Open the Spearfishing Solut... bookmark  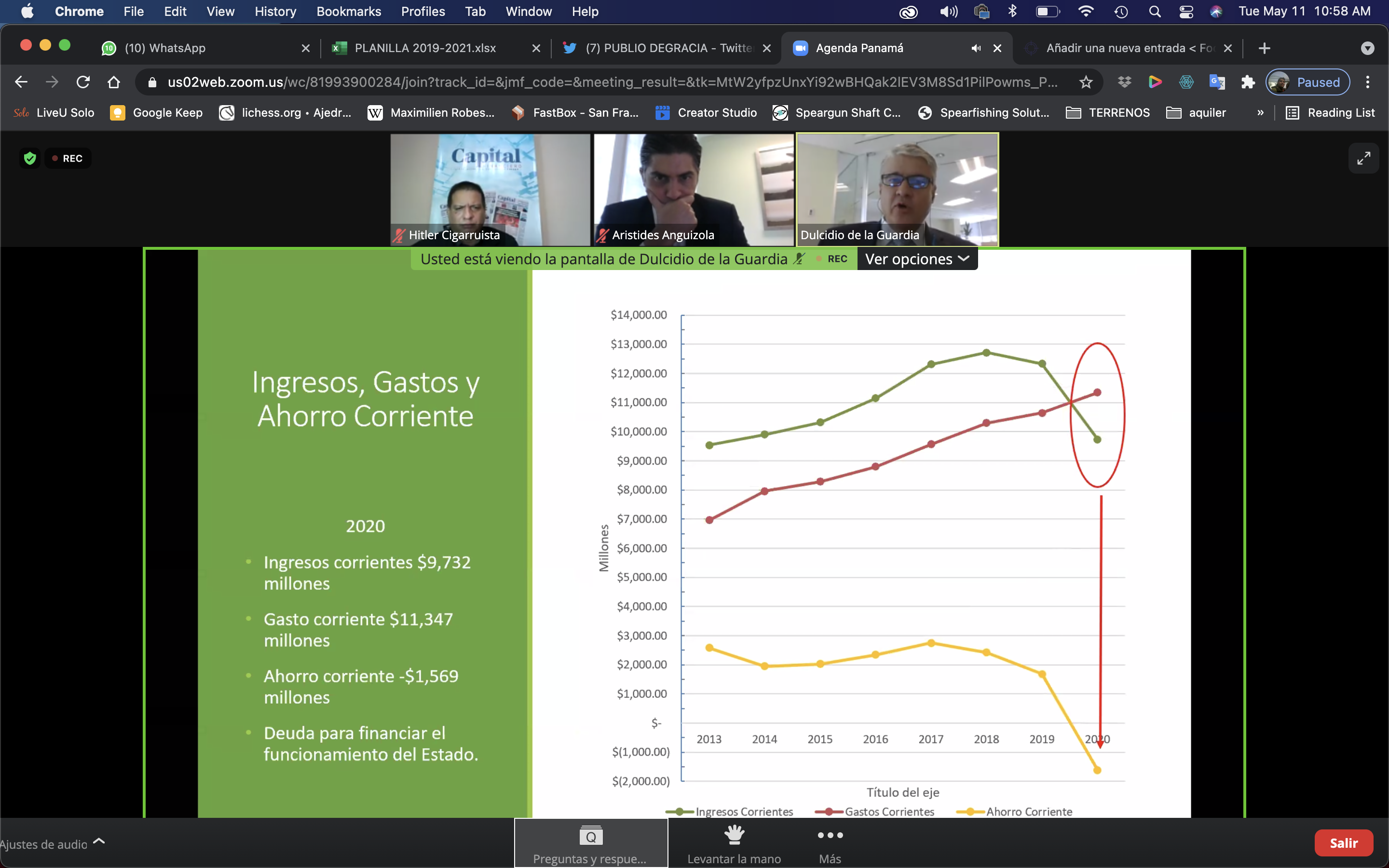[x=984, y=112]
